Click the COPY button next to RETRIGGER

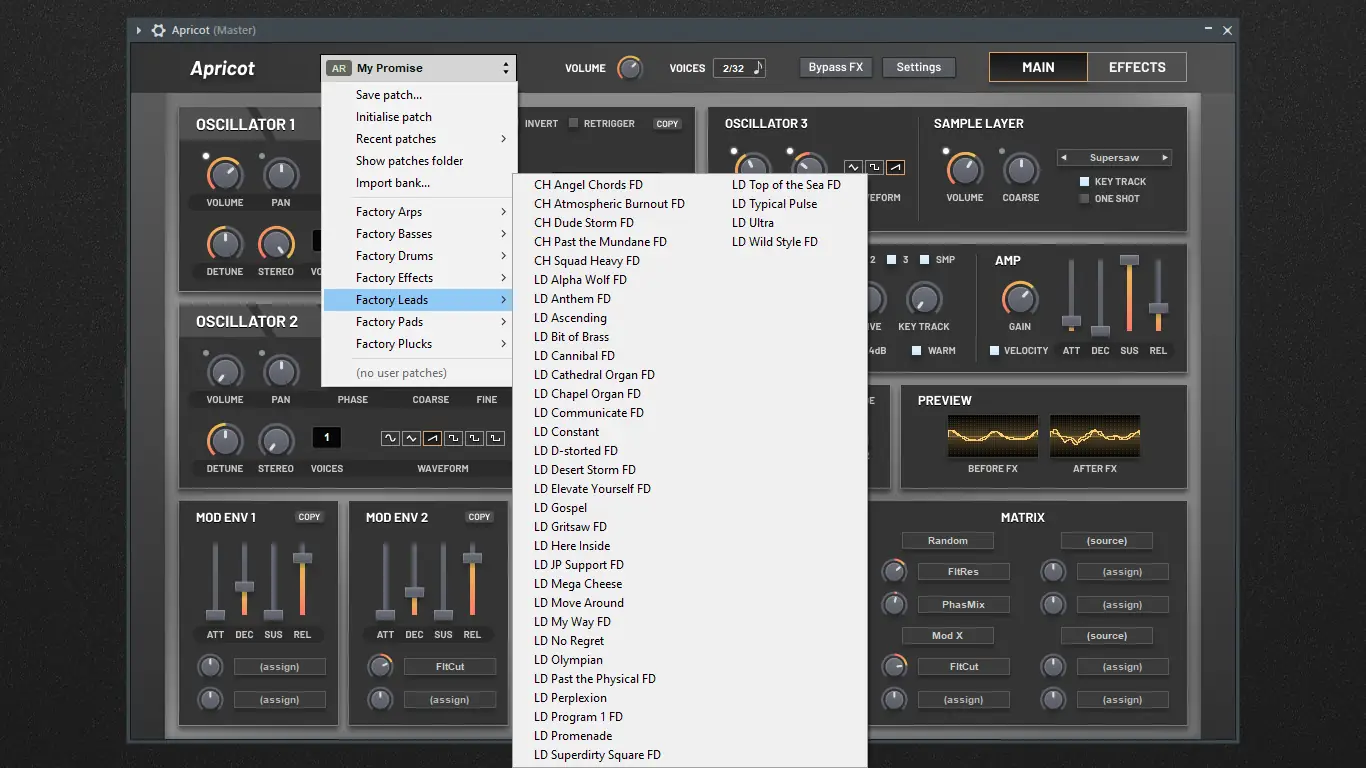coord(667,124)
